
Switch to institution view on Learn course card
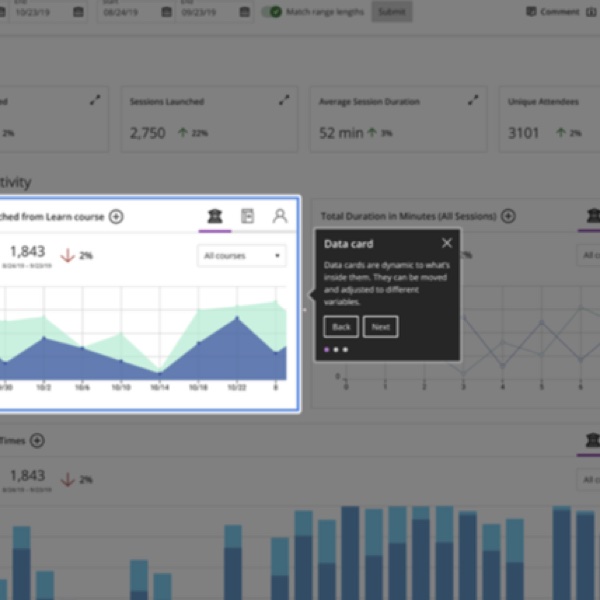click(x=215, y=216)
